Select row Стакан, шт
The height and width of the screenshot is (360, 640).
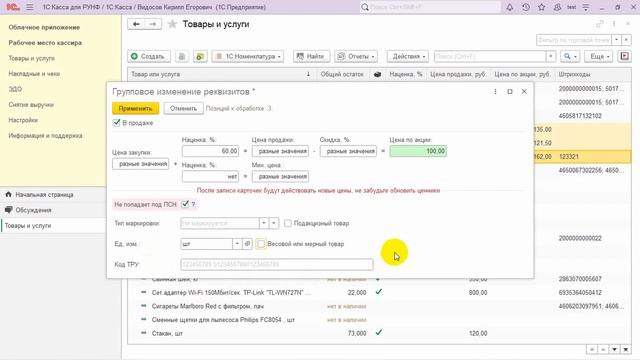pos(379,333)
